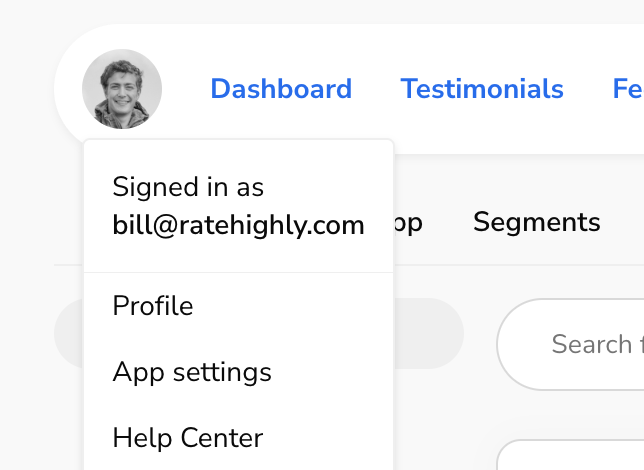Click the bill@ratehighly.com email address

(x=238, y=225)
